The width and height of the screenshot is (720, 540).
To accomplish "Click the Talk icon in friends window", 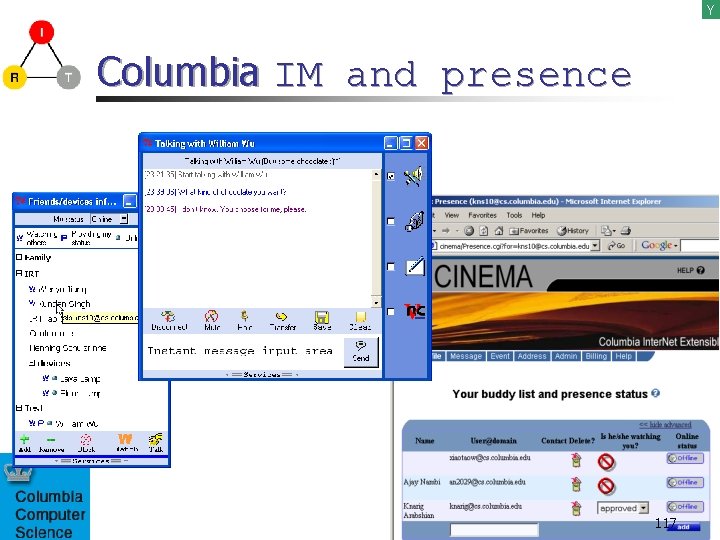I will click(x=155, y=439).
